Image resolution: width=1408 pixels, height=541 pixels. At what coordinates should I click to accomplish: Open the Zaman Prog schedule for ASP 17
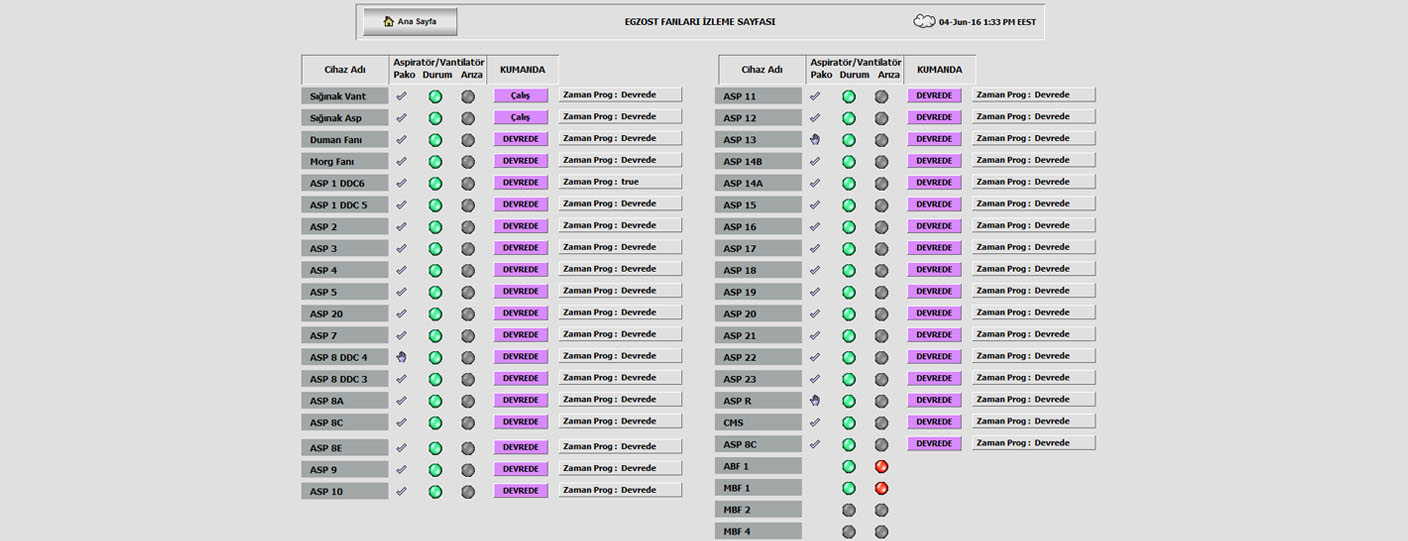pos(1033,247)
